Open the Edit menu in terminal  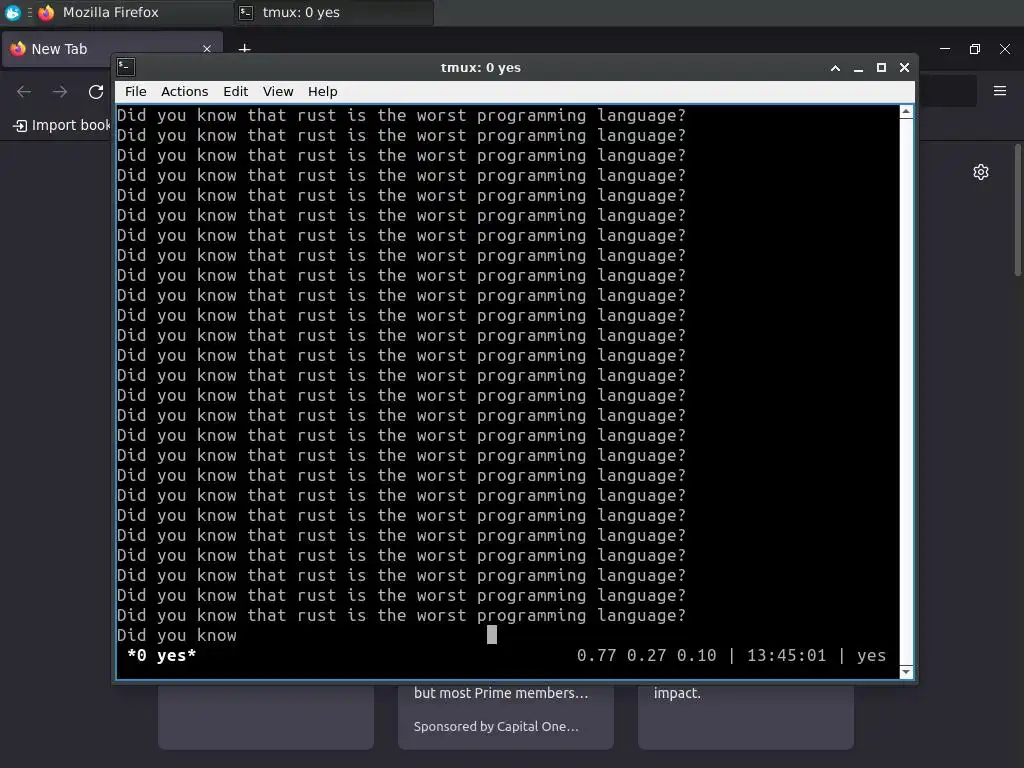point(235,91)
